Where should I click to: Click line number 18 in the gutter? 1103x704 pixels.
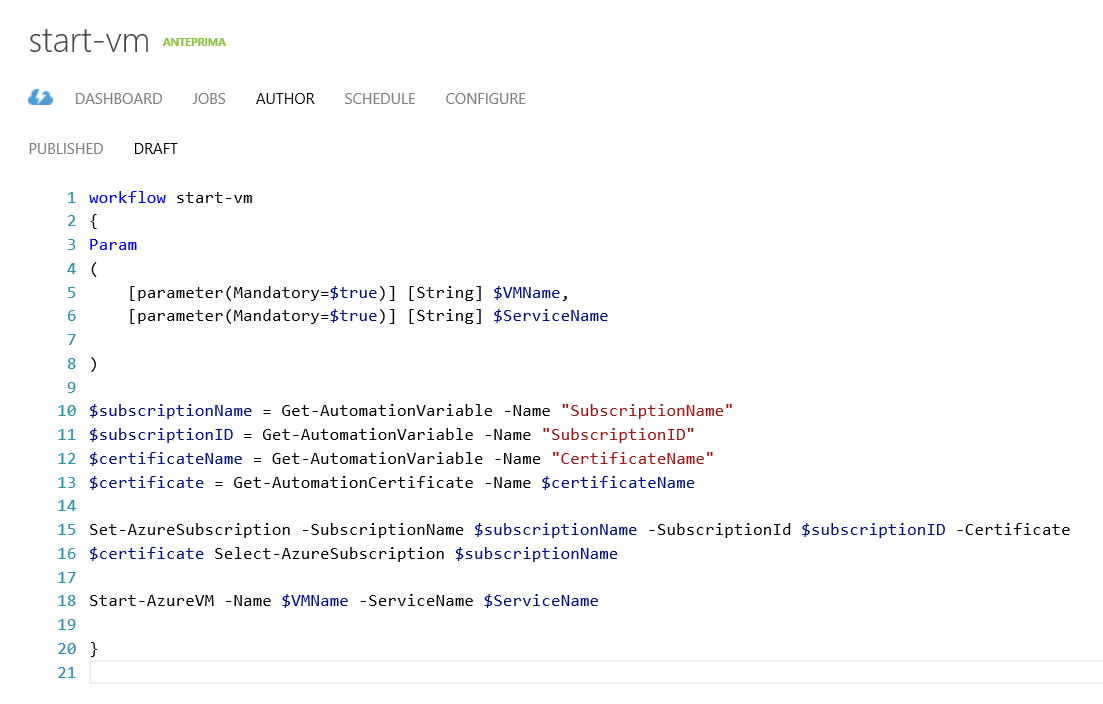point(67,601)
